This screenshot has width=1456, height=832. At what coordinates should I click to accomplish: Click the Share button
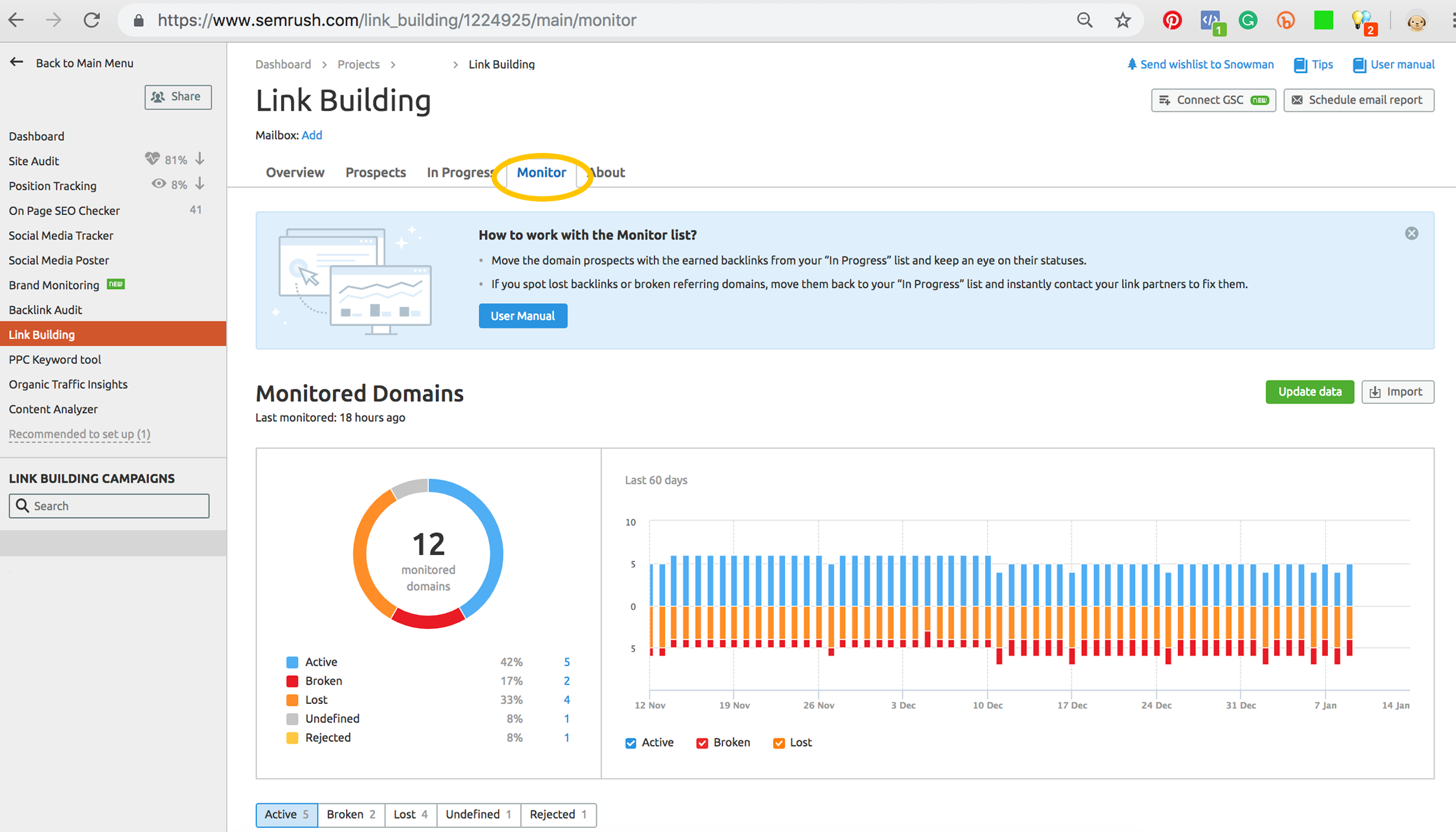point(178,97)
